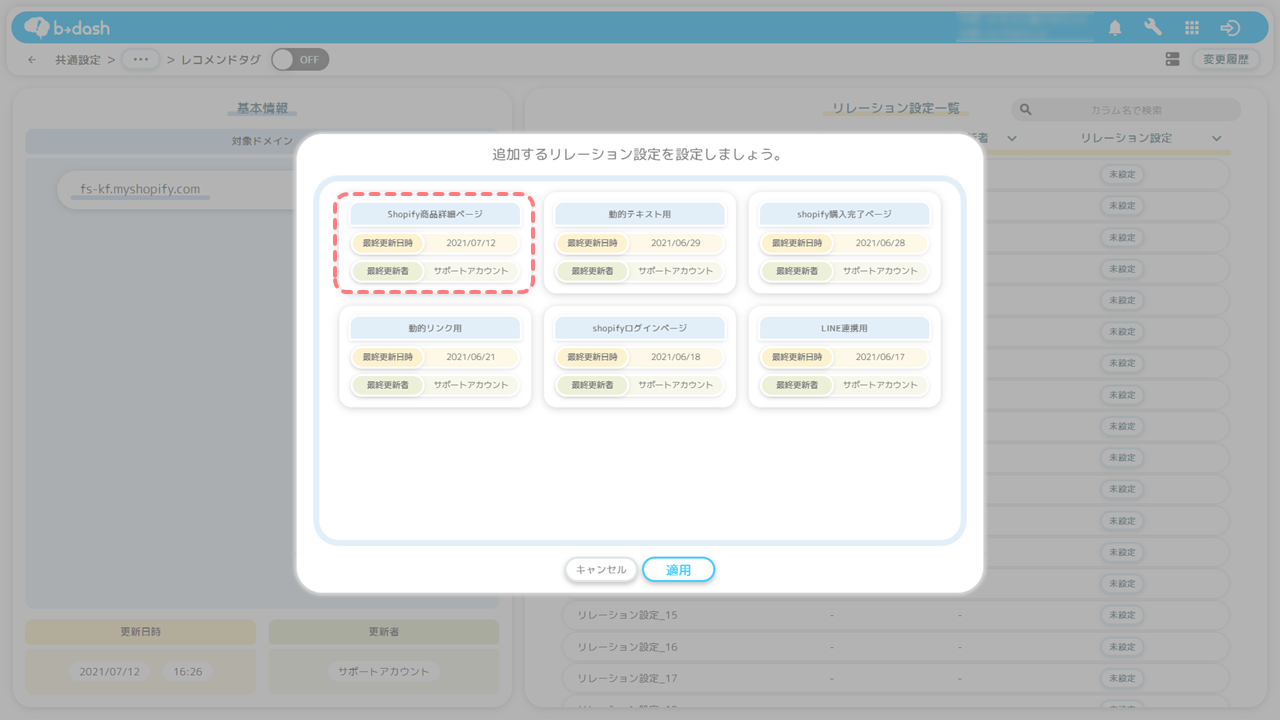Open the wrench settings icon
Viewport: 1280px width, 720px height.
[x=1153, y=28]
